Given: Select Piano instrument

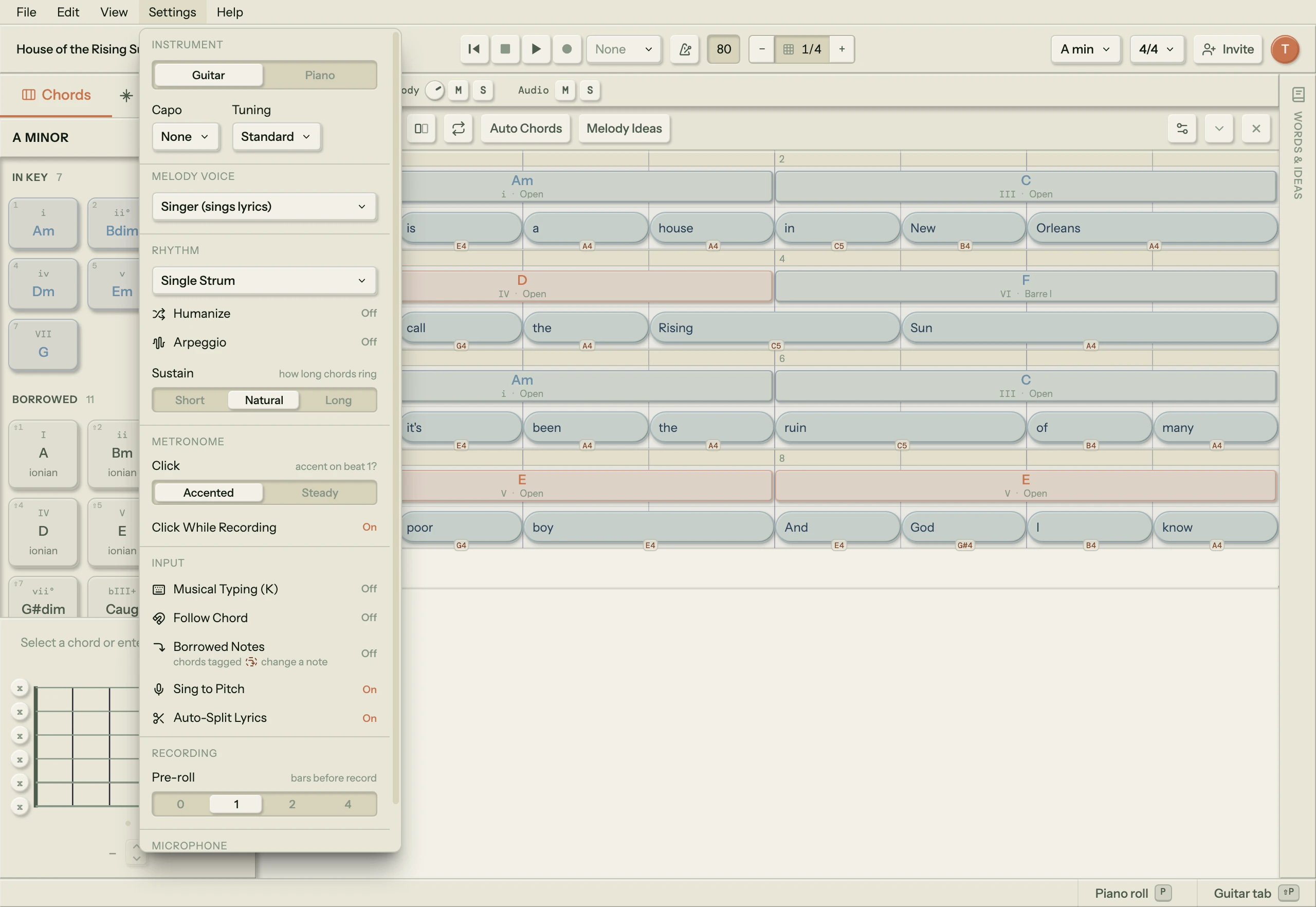Looking at the screenshot, I should (320, 75).
